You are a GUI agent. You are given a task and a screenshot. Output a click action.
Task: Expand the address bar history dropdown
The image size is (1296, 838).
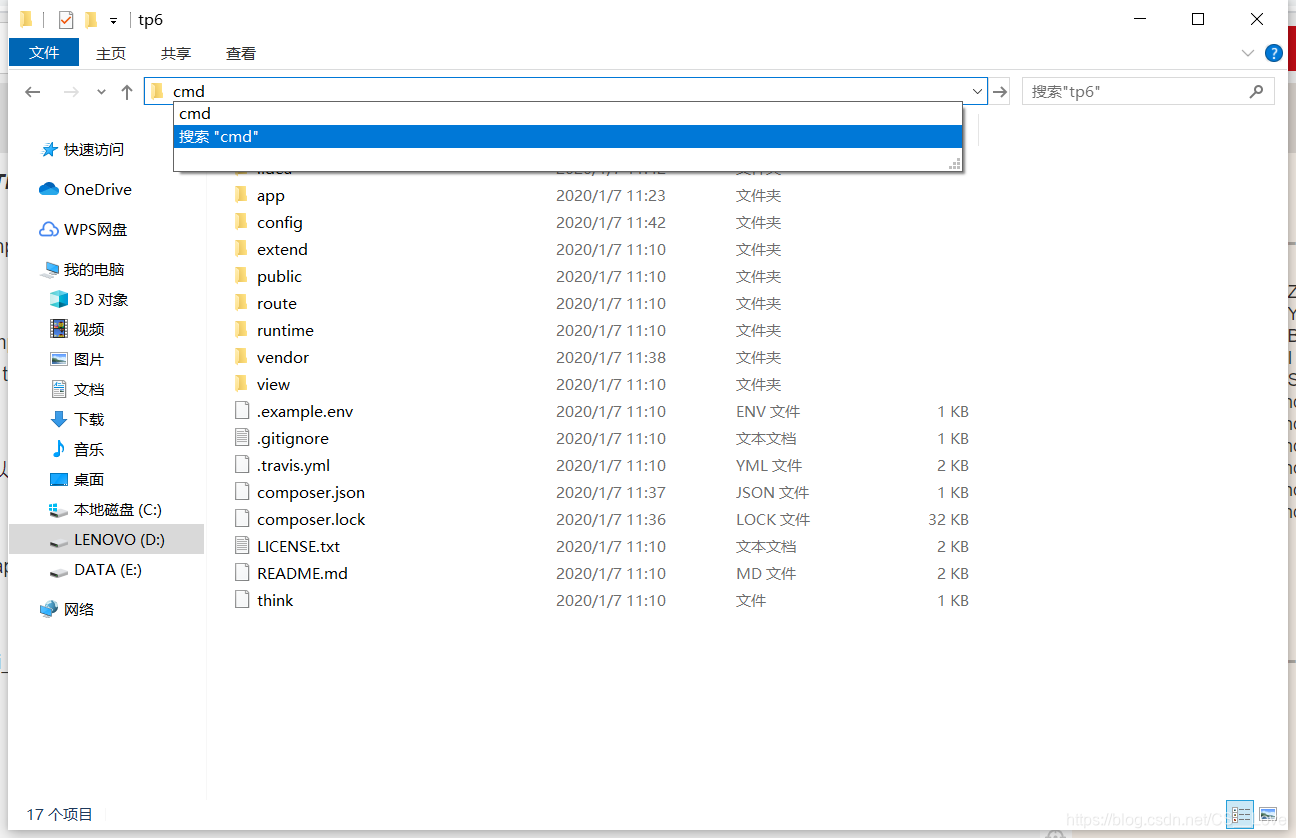pyautogui.click(x=977, y=91)
